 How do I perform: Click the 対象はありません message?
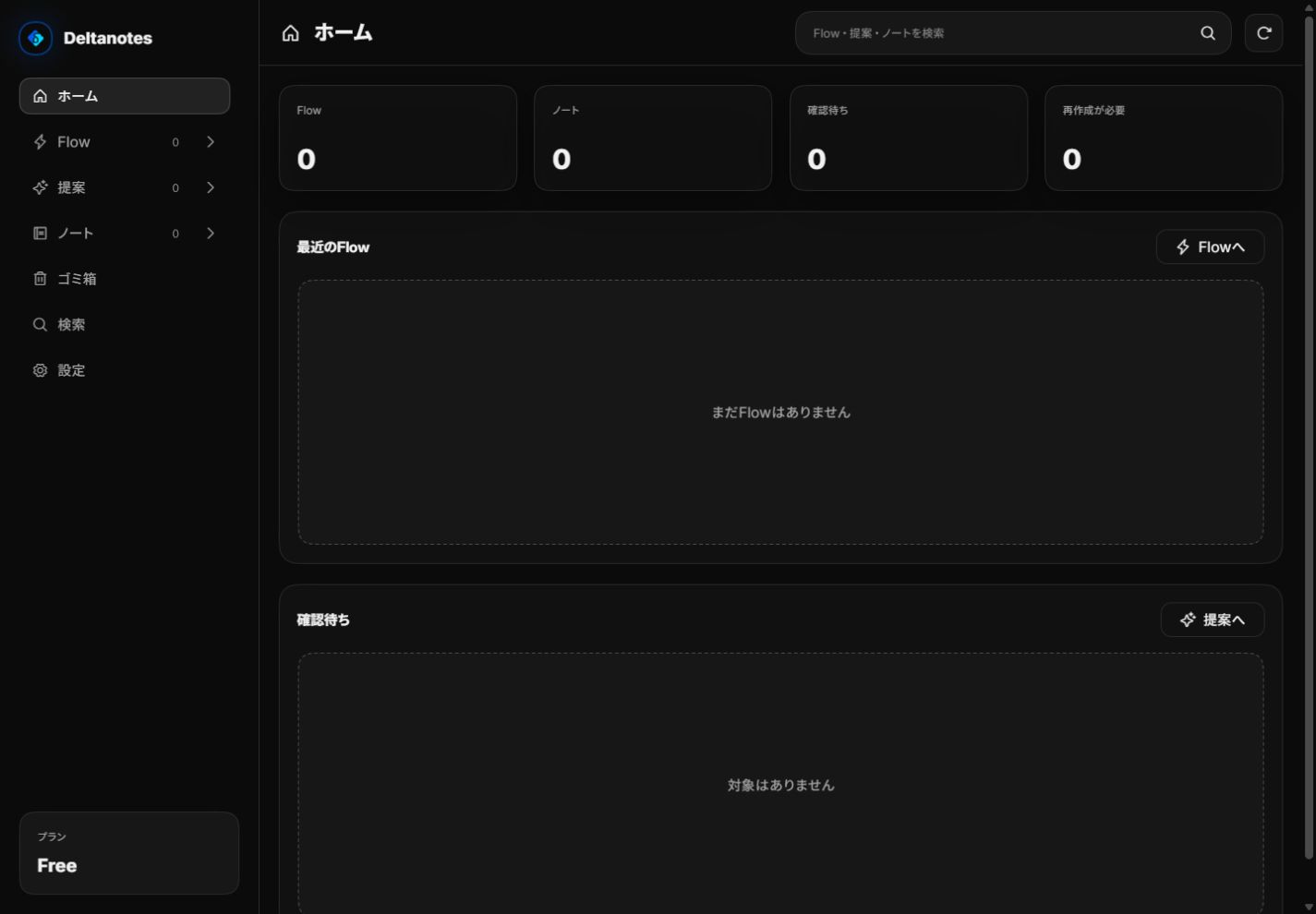(x=781, y=786)
